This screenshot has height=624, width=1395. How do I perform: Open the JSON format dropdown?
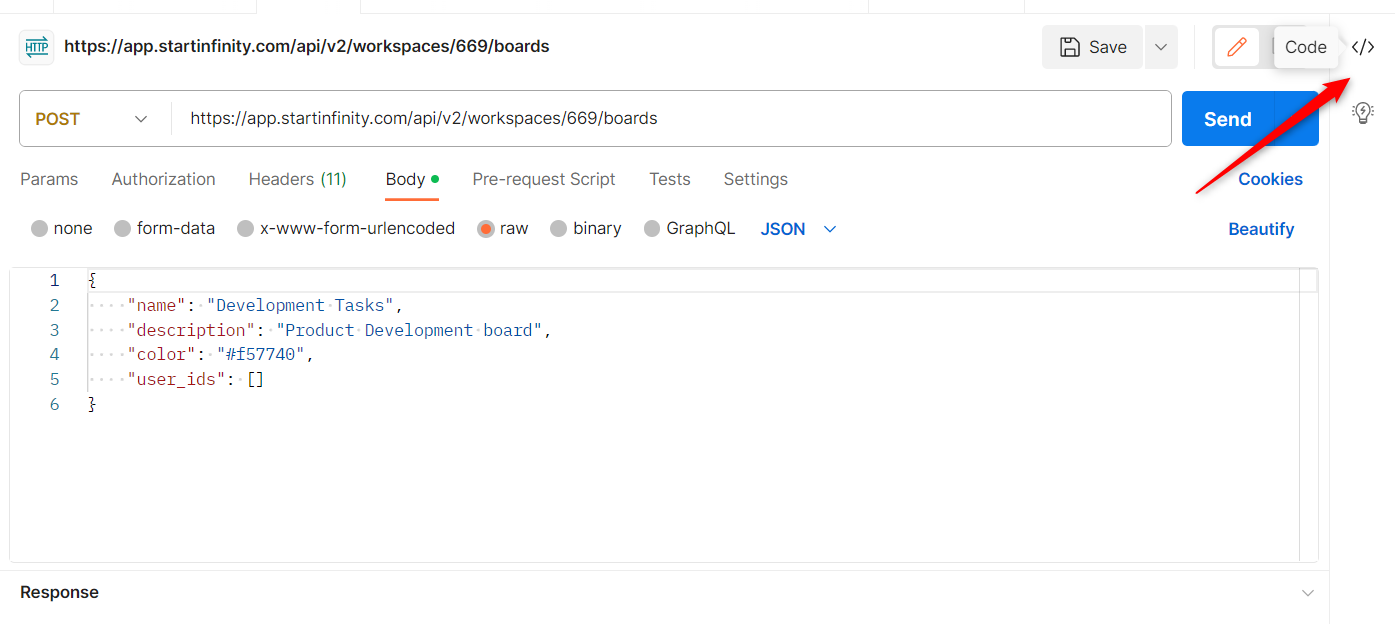tap(798, 229)
